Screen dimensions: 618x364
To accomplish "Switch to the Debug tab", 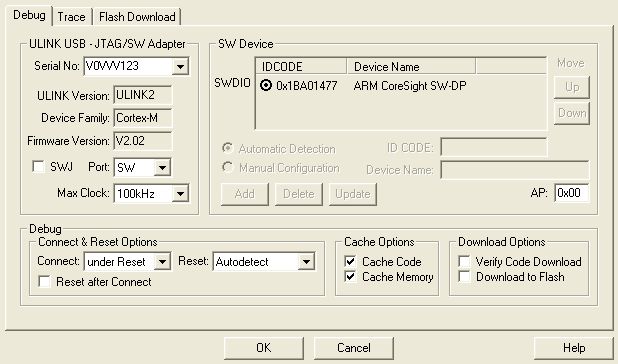I will click(x=29, y=16).
